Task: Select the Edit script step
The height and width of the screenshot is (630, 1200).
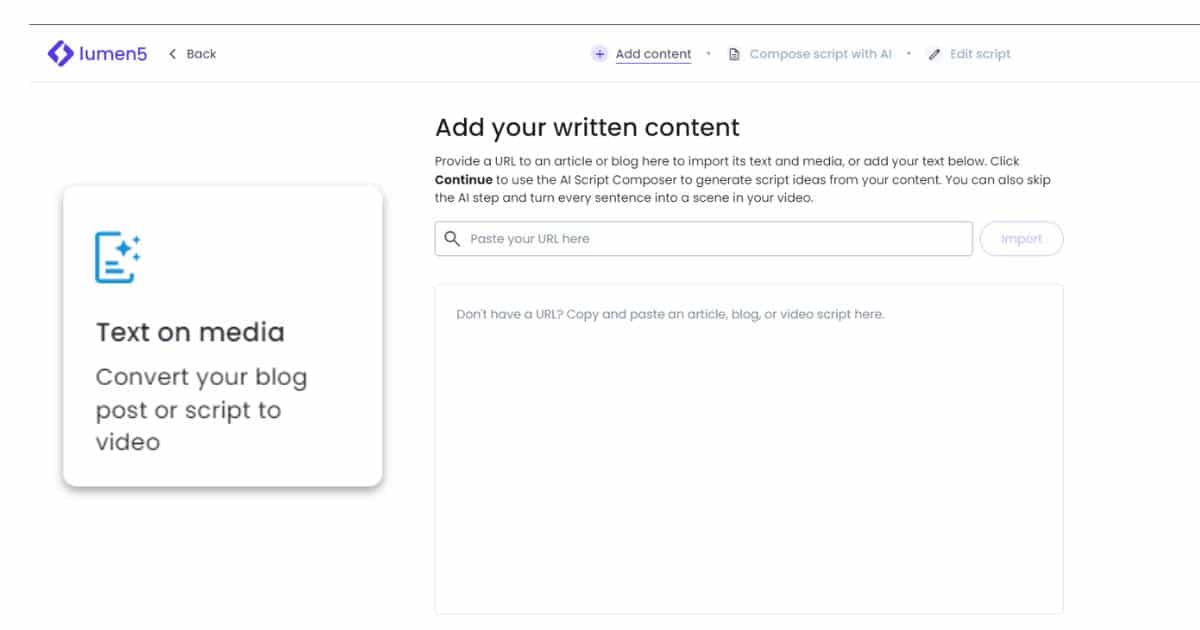Action: click(x=980, y=54)
